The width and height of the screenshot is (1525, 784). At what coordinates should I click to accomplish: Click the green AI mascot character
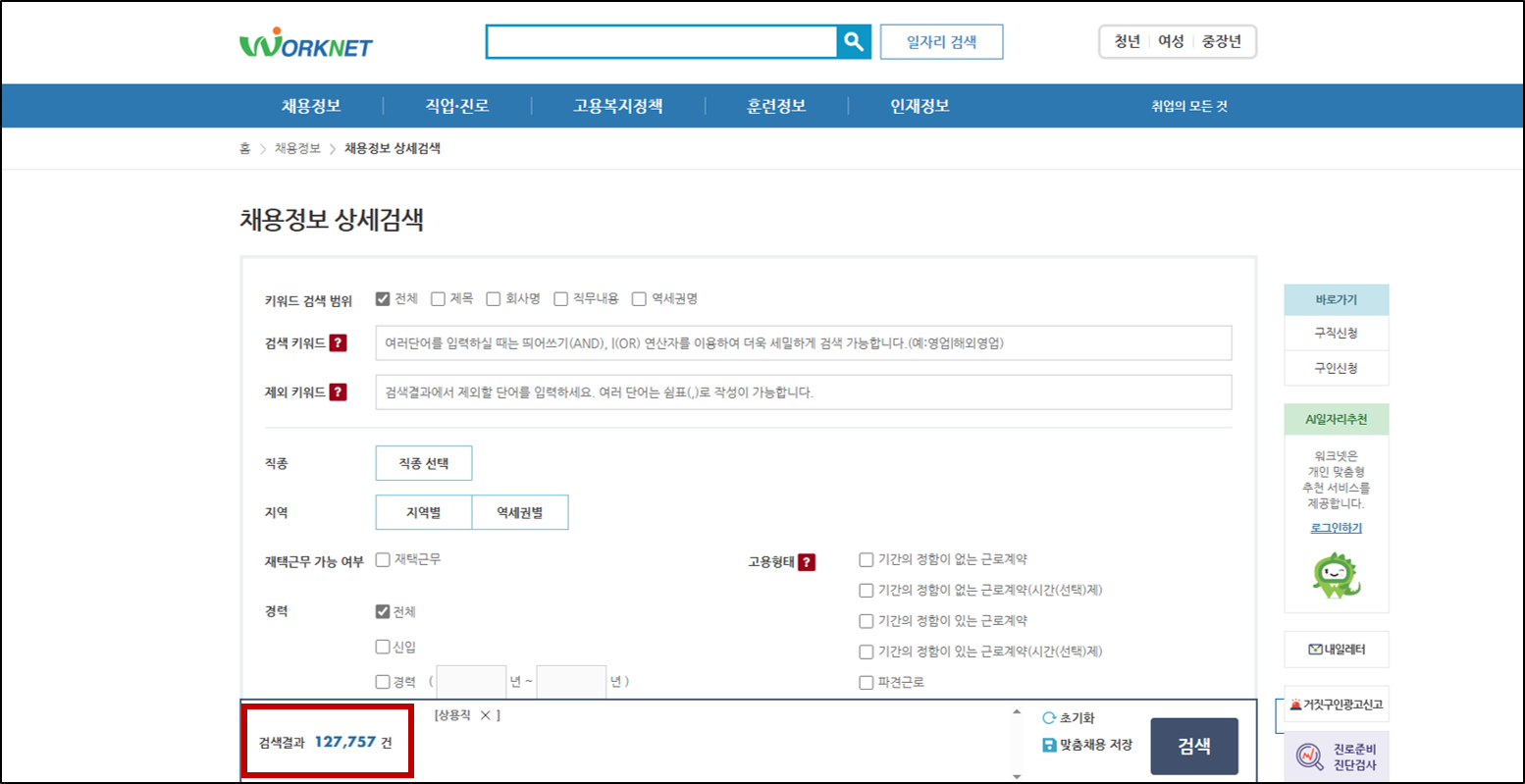click(x=1336, y=576)
